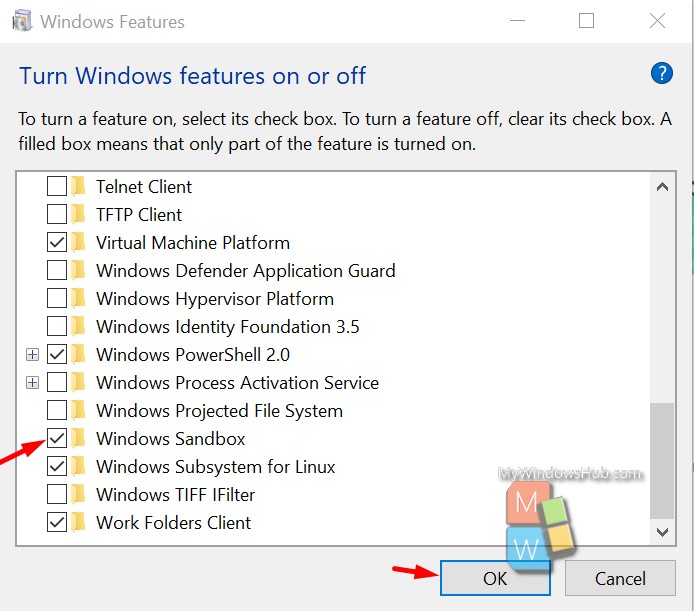Enable the TFTP Client checkbox

pos(57,214)
